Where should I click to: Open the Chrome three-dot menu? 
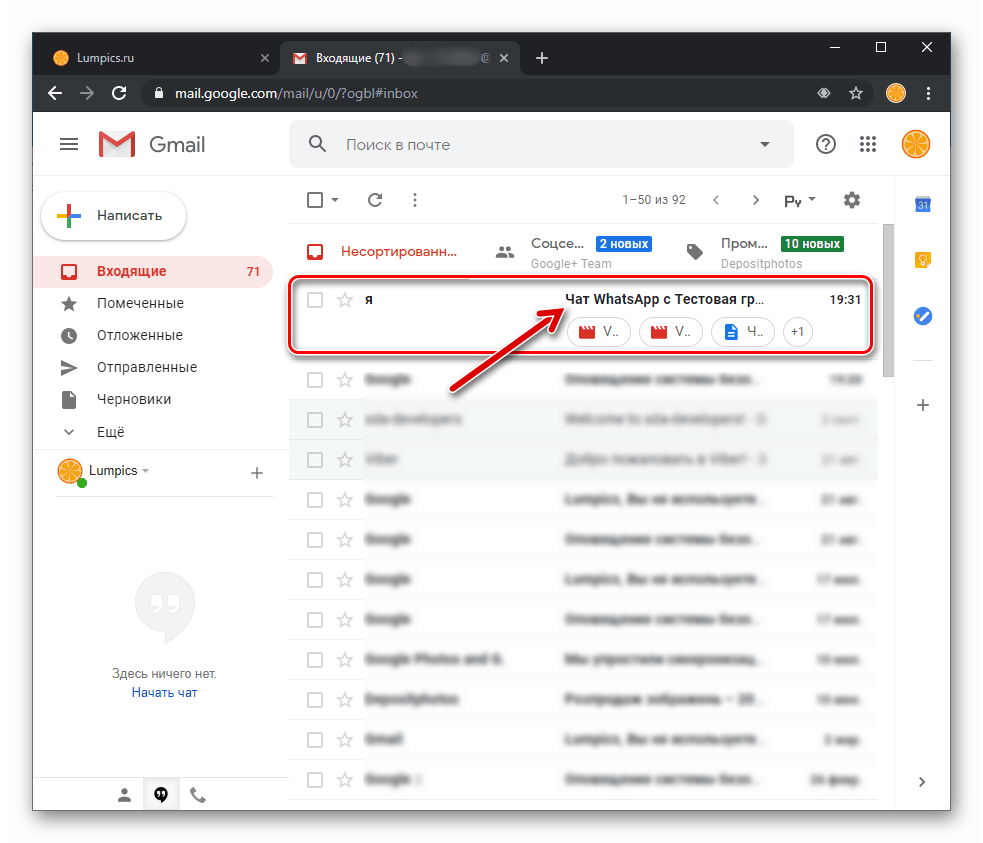(x=928, y=93)
